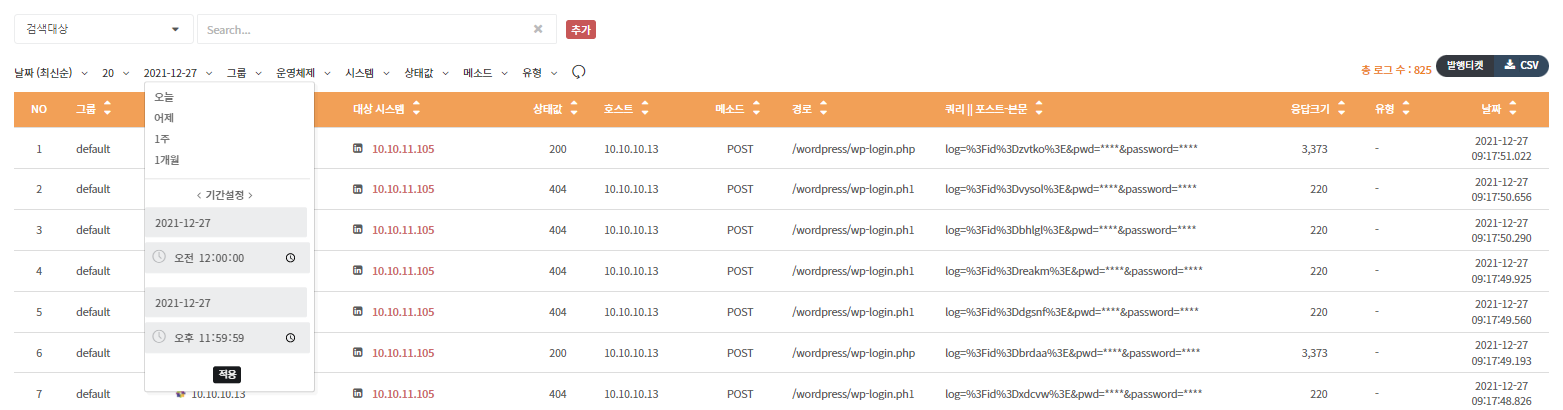Screen dimensions: 1563x410
Task: Sort by 상태값 column sort arrows
Action: (573, 109)
